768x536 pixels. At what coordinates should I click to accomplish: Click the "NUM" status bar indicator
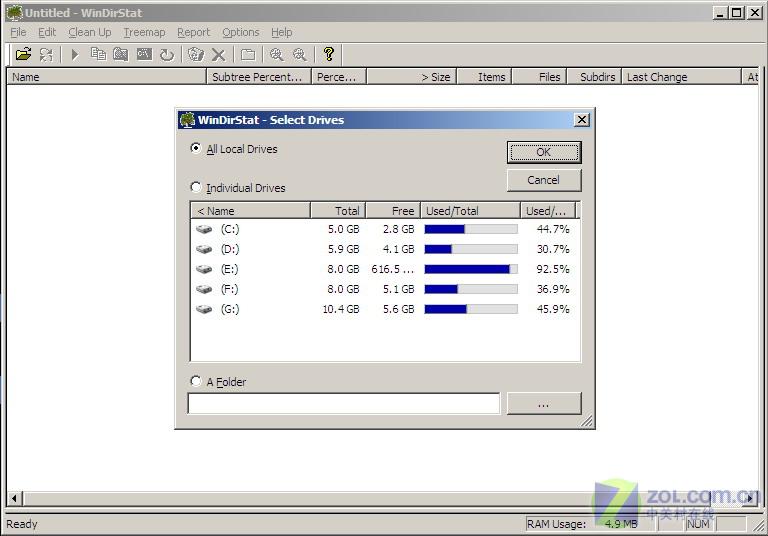(698, 524)
